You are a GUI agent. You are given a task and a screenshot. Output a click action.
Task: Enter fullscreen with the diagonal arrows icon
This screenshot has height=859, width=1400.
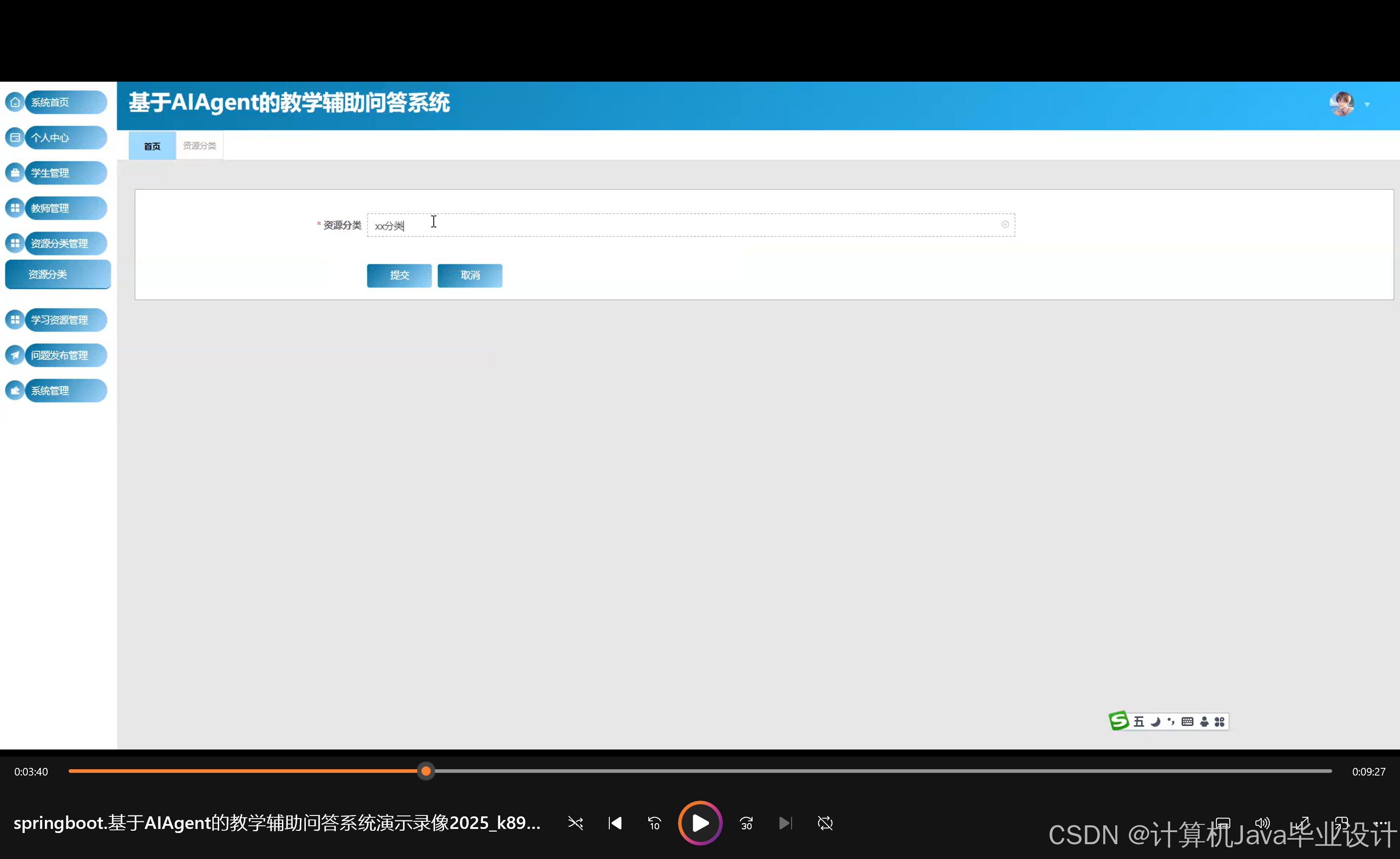coord(1302,823)
